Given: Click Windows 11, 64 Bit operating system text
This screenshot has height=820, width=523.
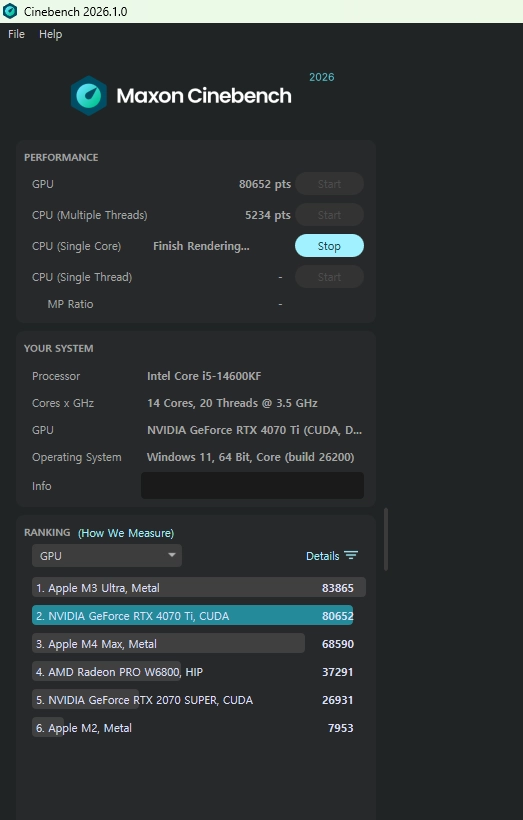Looking at the screenshot, I should tap(251, 457).
